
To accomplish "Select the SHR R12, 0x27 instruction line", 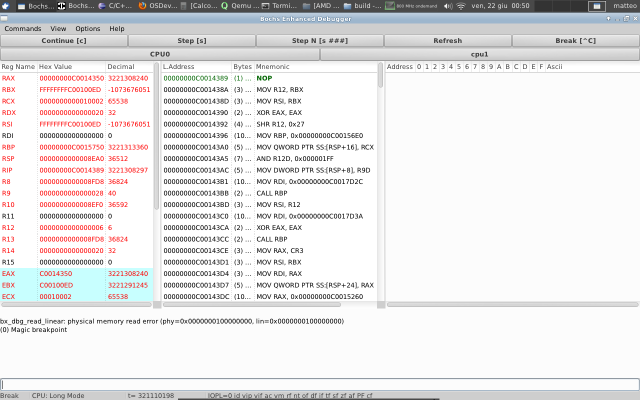I will coord(269,124).
